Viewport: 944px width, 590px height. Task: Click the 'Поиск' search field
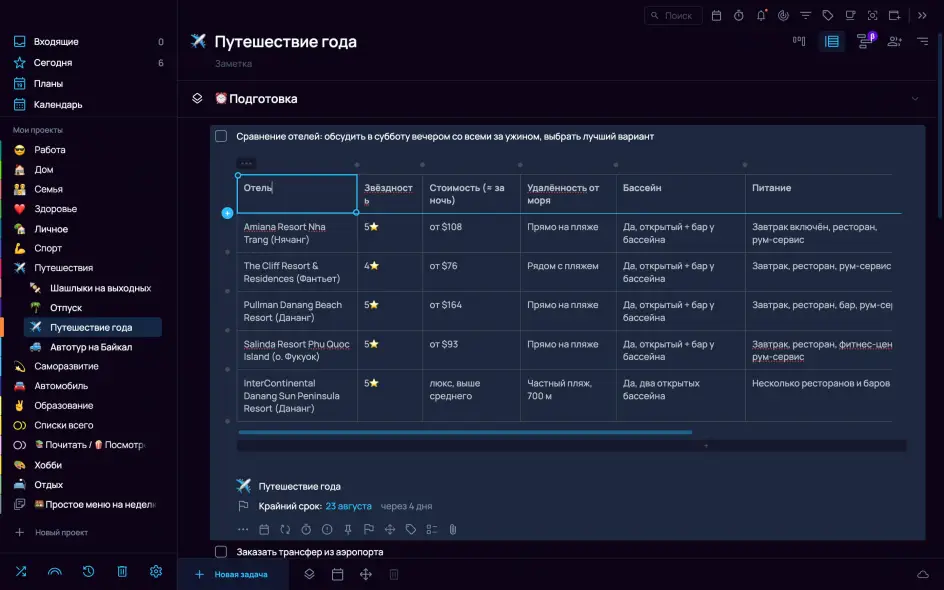[x=673, y=15]
